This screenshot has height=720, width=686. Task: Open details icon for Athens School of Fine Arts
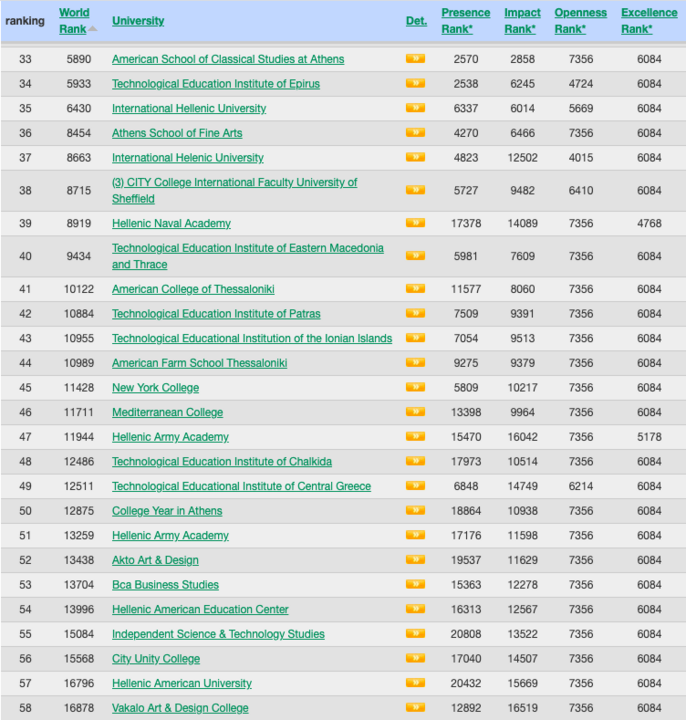(x=415, y=133)
